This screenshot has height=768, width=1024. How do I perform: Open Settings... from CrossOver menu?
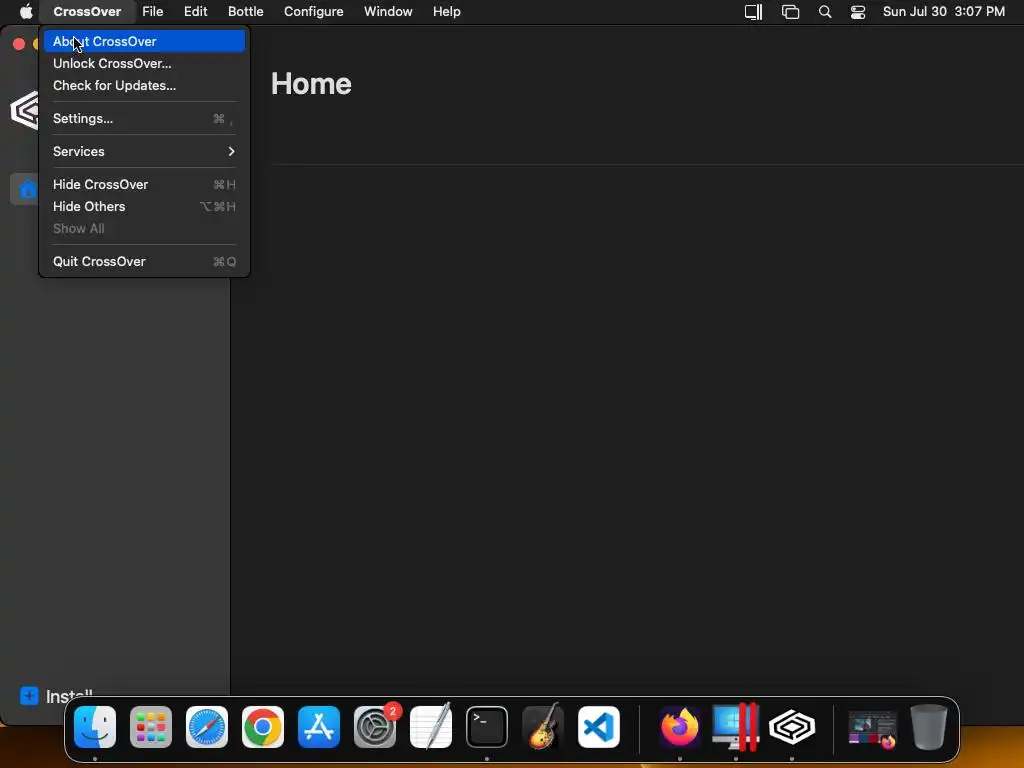[x=144, y=118]
